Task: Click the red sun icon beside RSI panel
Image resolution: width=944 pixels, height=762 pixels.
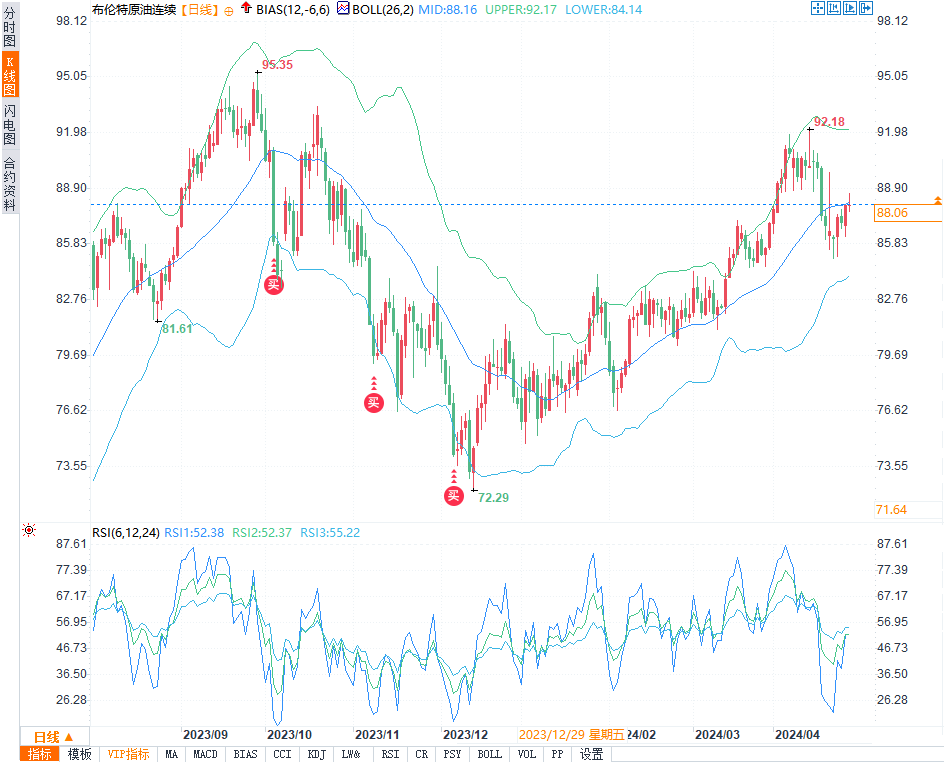Action: coord(29,531)
